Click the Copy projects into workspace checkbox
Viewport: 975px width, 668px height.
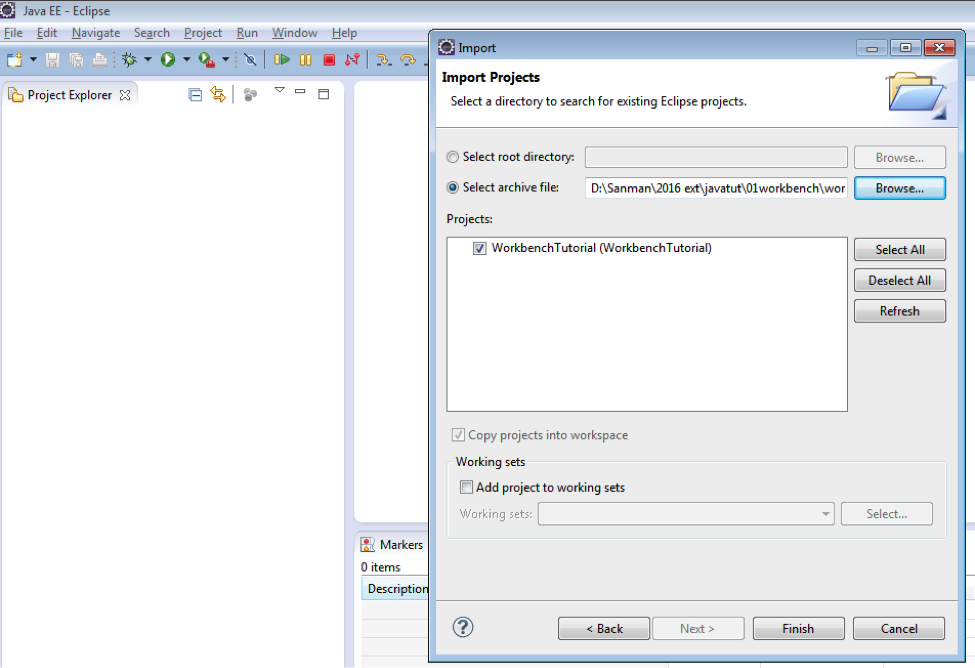tap(458, 435)
